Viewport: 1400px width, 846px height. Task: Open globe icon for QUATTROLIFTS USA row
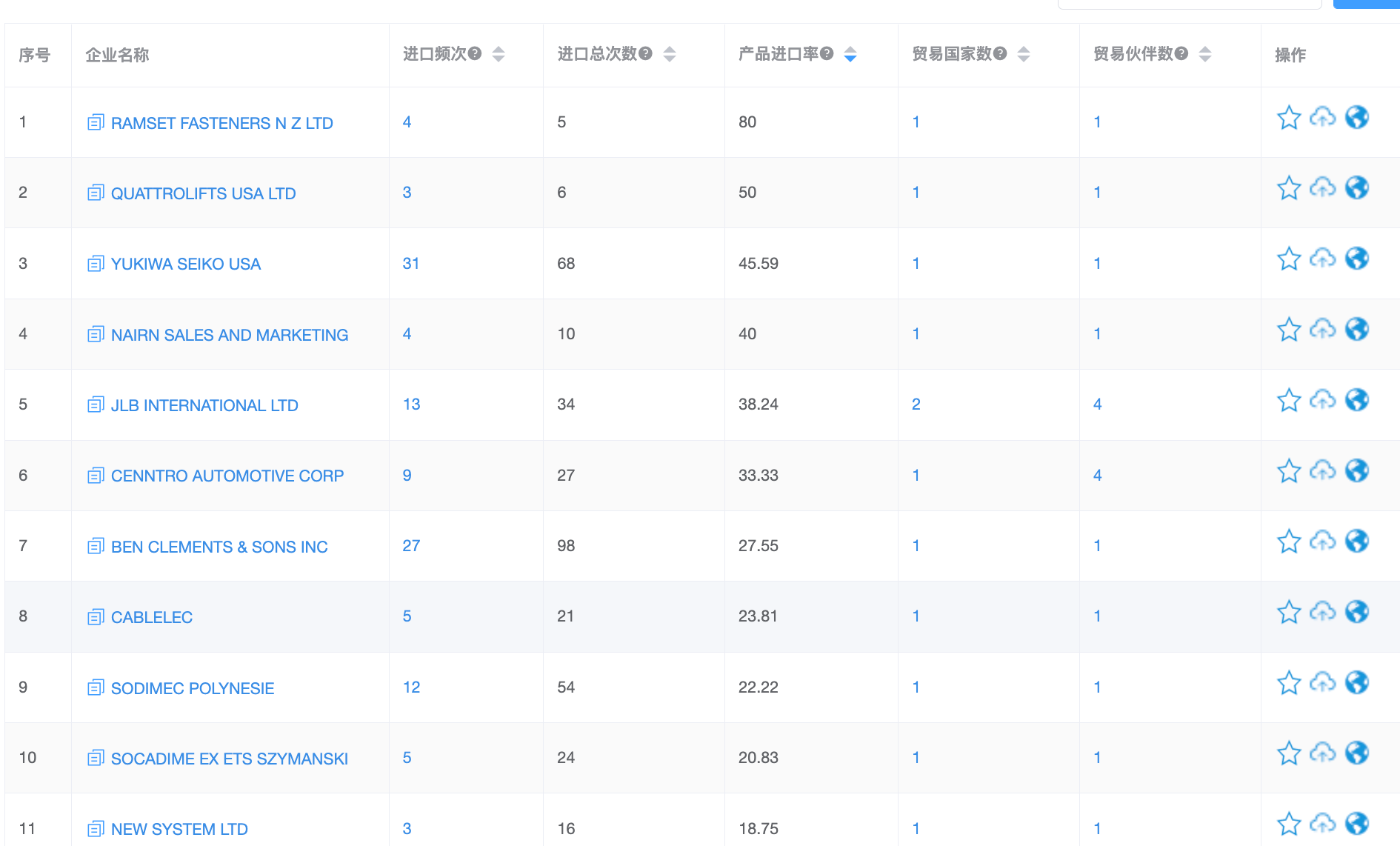[1357, 187]
